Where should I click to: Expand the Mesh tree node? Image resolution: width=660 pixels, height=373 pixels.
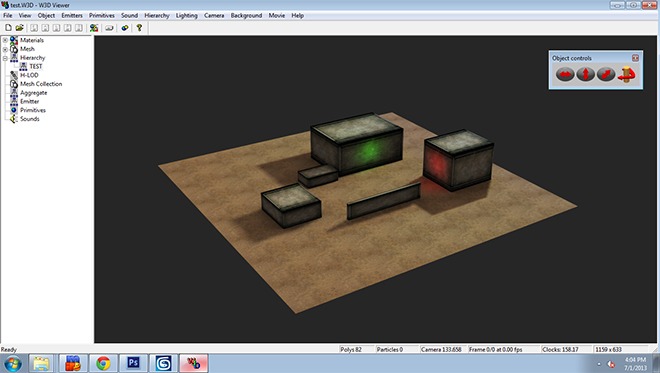click(5, 49)
